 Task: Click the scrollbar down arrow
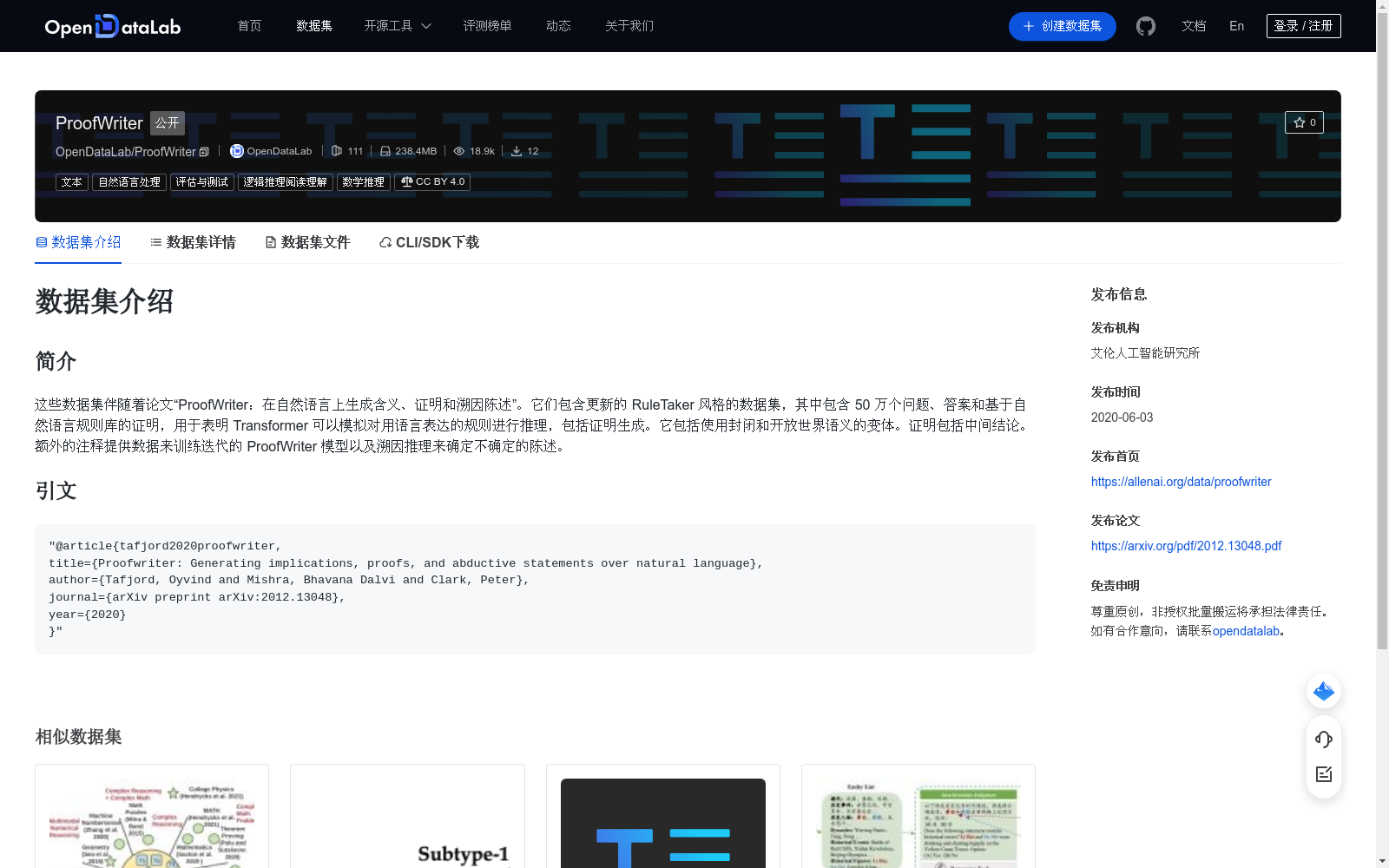(1382, 861)
